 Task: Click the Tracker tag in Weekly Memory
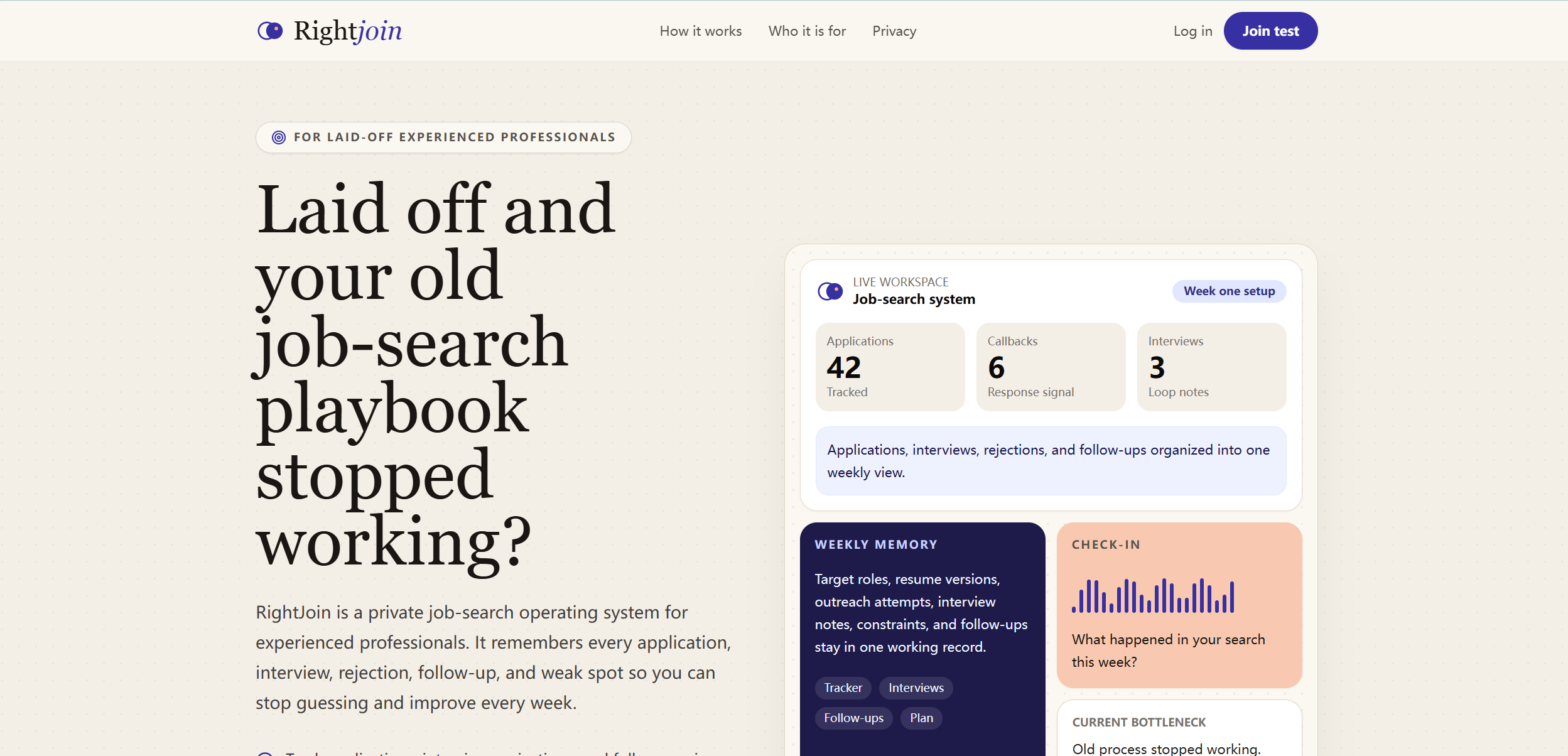843,688
